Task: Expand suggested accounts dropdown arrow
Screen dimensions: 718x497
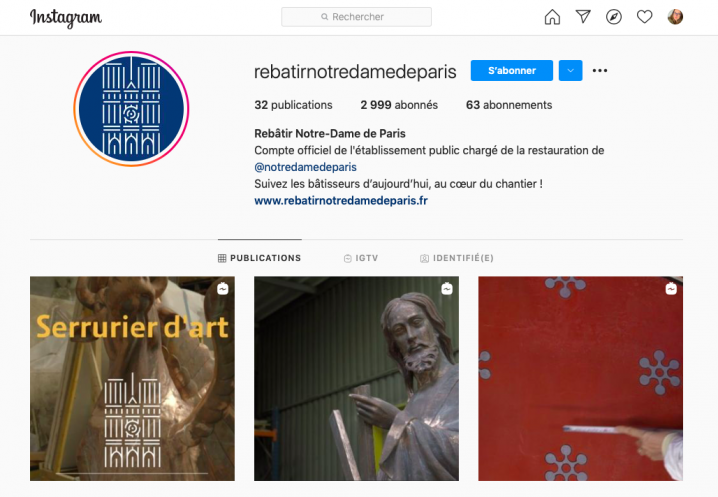Action: (x=571, y=71)
